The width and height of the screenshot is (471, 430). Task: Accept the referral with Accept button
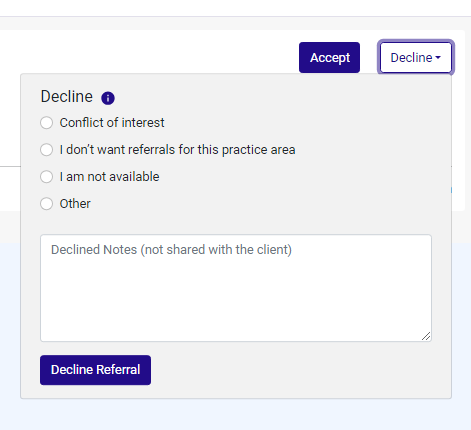pyautogui.click(x=329, y=57)
